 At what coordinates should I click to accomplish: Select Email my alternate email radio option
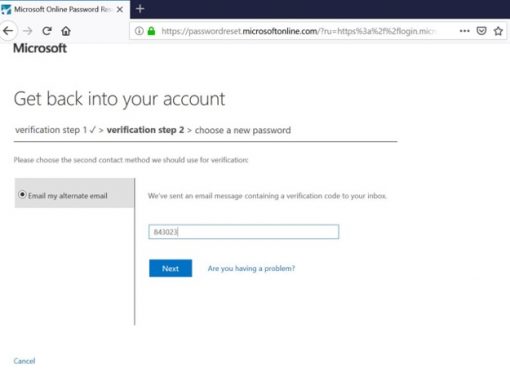tap(22, 194)
